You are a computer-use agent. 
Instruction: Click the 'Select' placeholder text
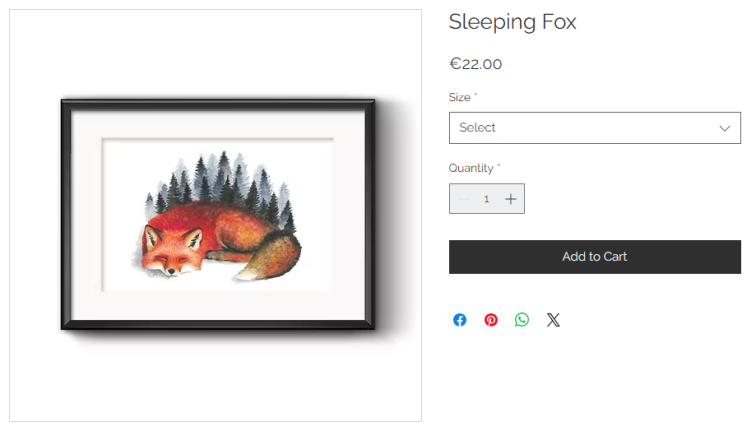coord(477,128)
